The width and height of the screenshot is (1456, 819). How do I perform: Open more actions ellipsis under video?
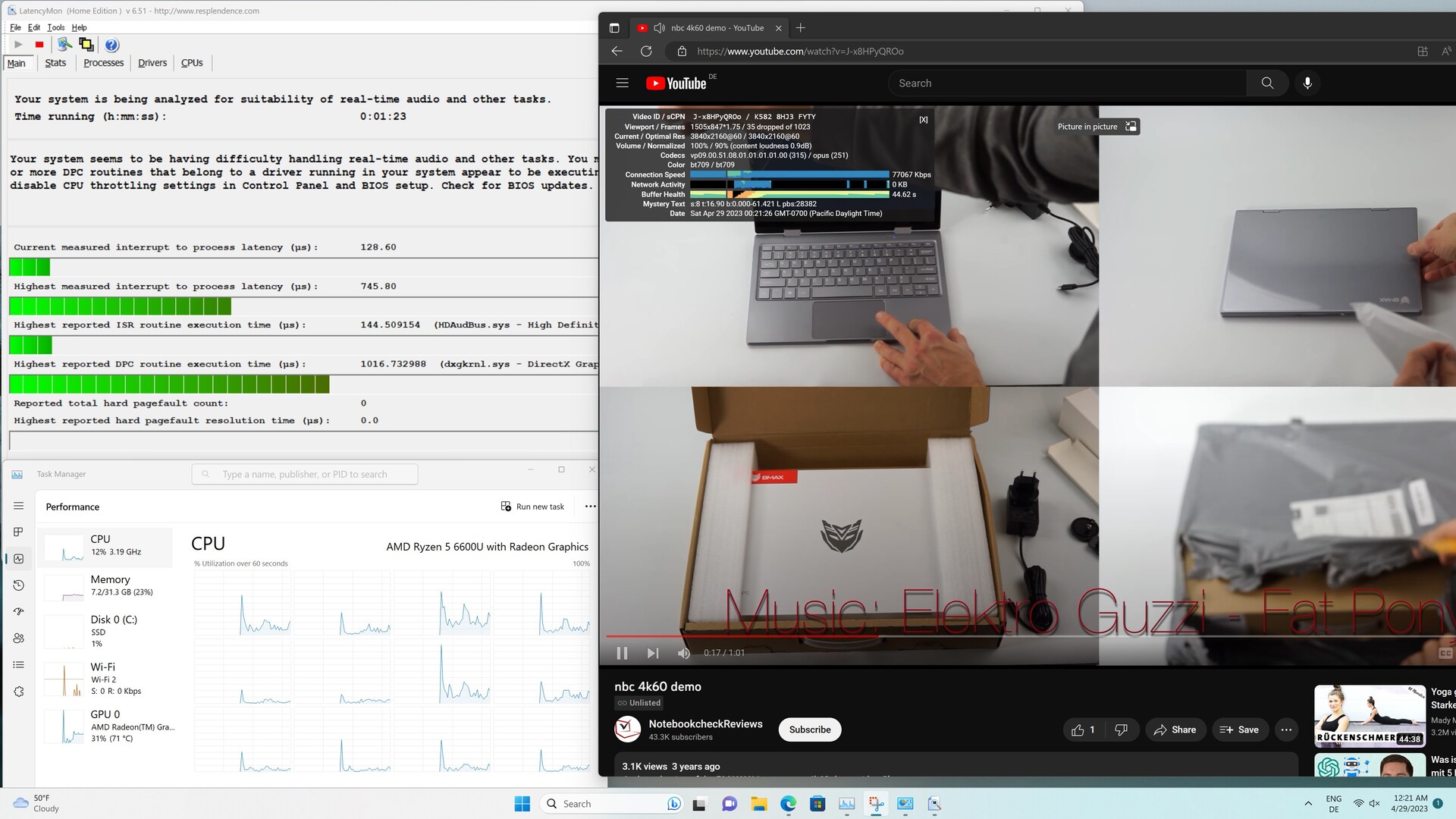pyautogui.click(x=1286, y=730)
